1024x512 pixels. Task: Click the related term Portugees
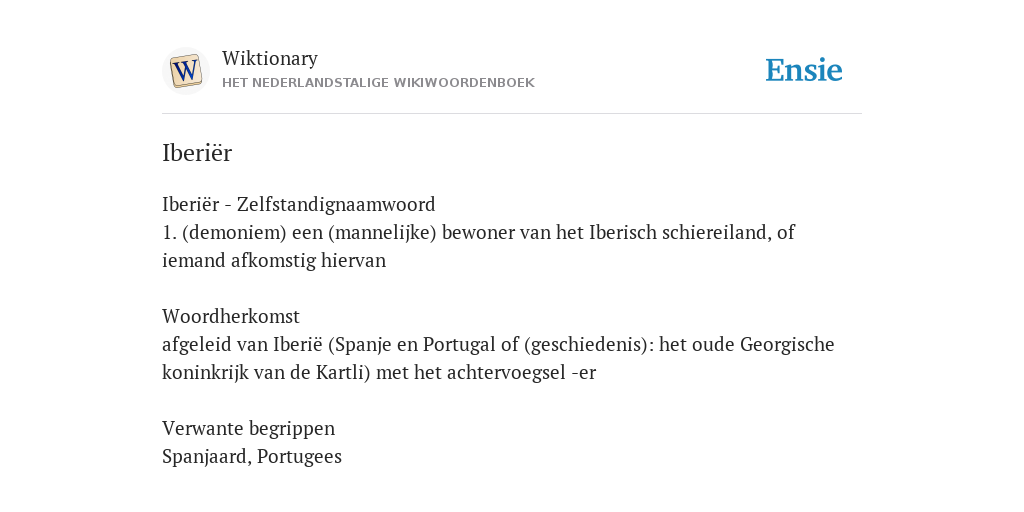tap(299, 456)
